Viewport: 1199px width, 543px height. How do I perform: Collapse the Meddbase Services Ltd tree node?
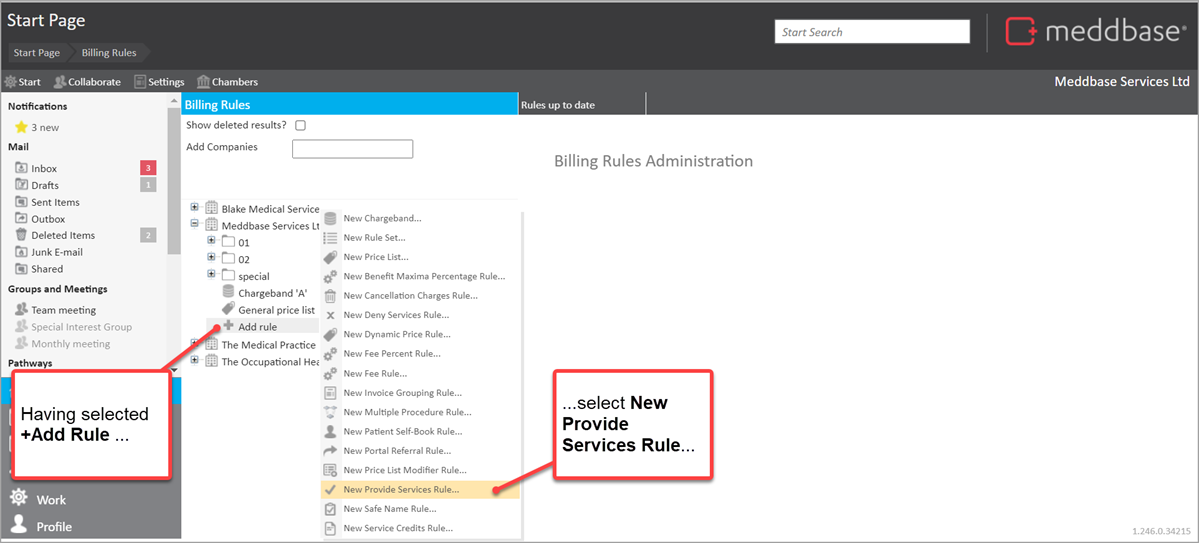(195, 225)
